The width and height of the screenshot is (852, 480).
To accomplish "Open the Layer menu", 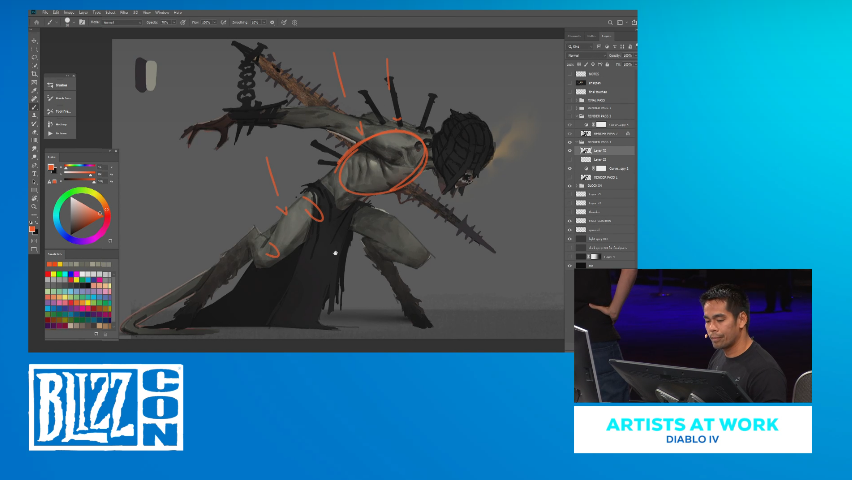I will click(83, 12).
